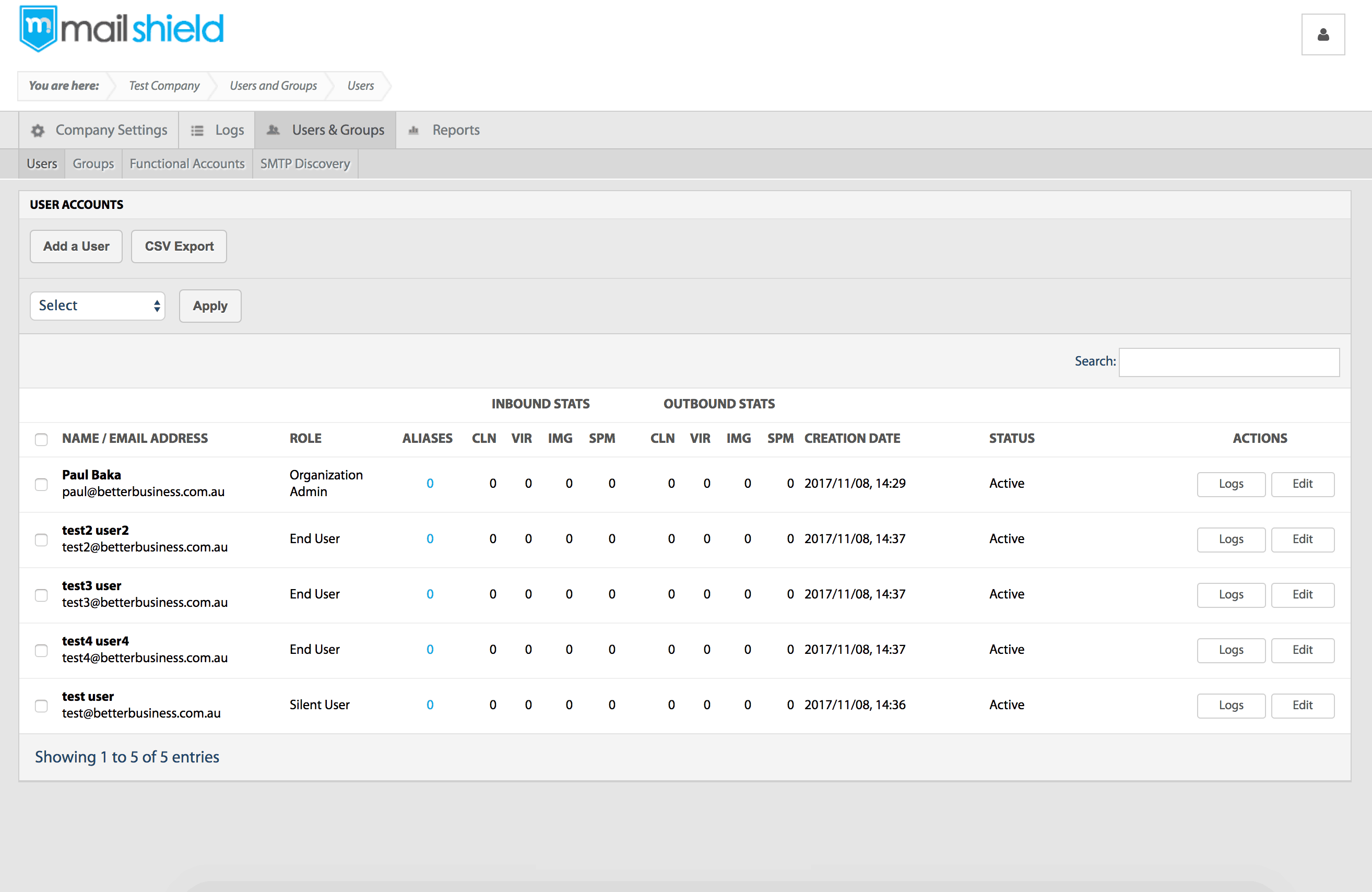Check the box for Paul Baka
Viewport: 1372px width, 892px height.
pyautogui.click(x=41, y=484)
